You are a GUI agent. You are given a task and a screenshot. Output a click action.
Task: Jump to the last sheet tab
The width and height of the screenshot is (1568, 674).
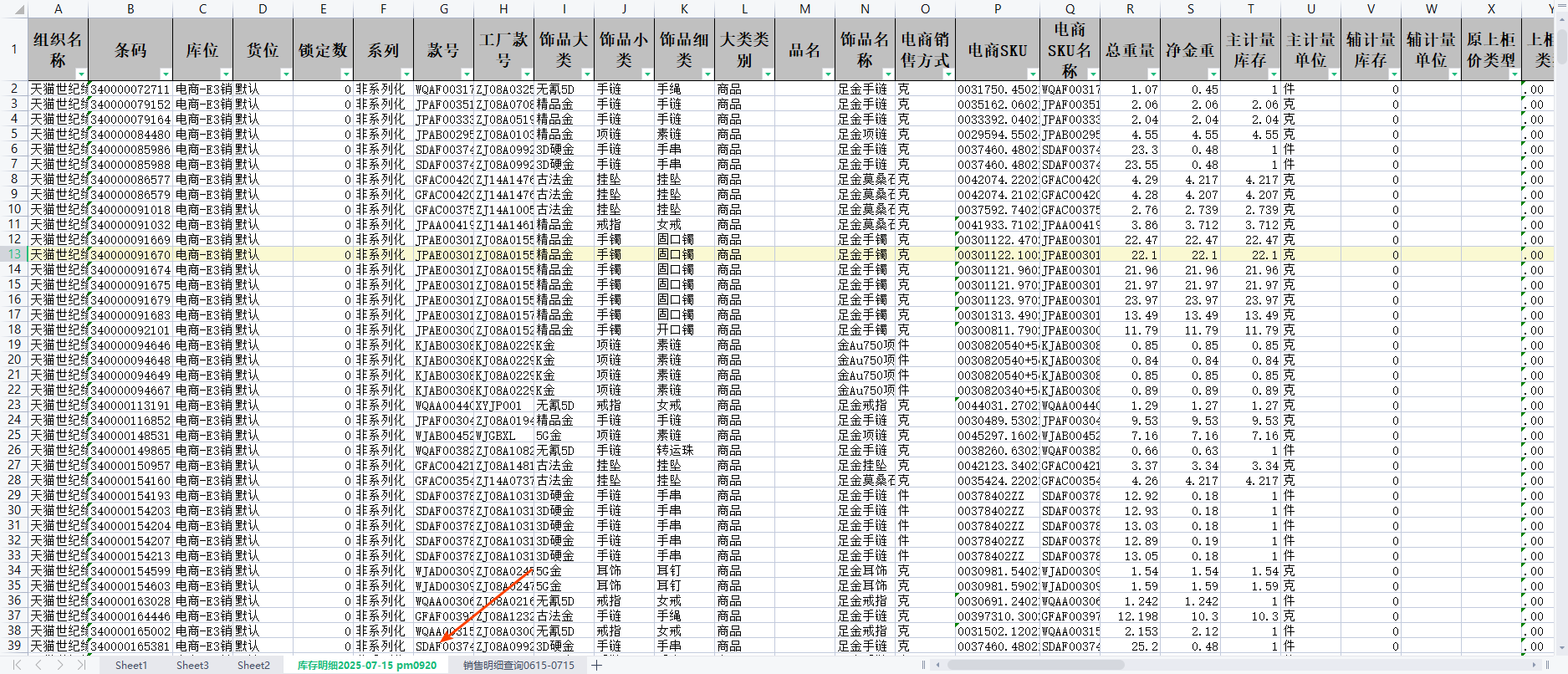(81, 665)
